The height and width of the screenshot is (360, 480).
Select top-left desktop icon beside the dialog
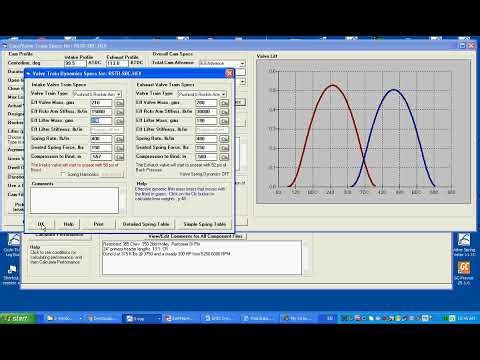pyautogui.click(x=13, y=245)
